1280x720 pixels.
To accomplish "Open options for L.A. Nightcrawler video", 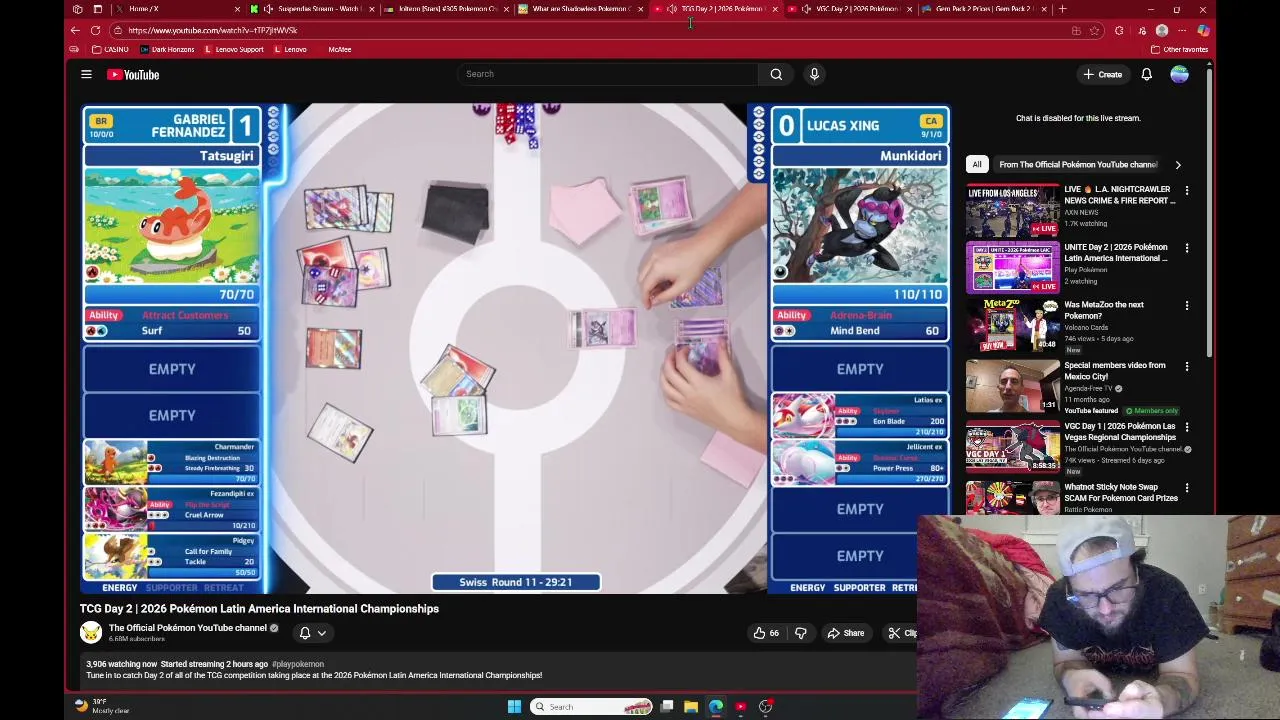I will click(1187, 190).
